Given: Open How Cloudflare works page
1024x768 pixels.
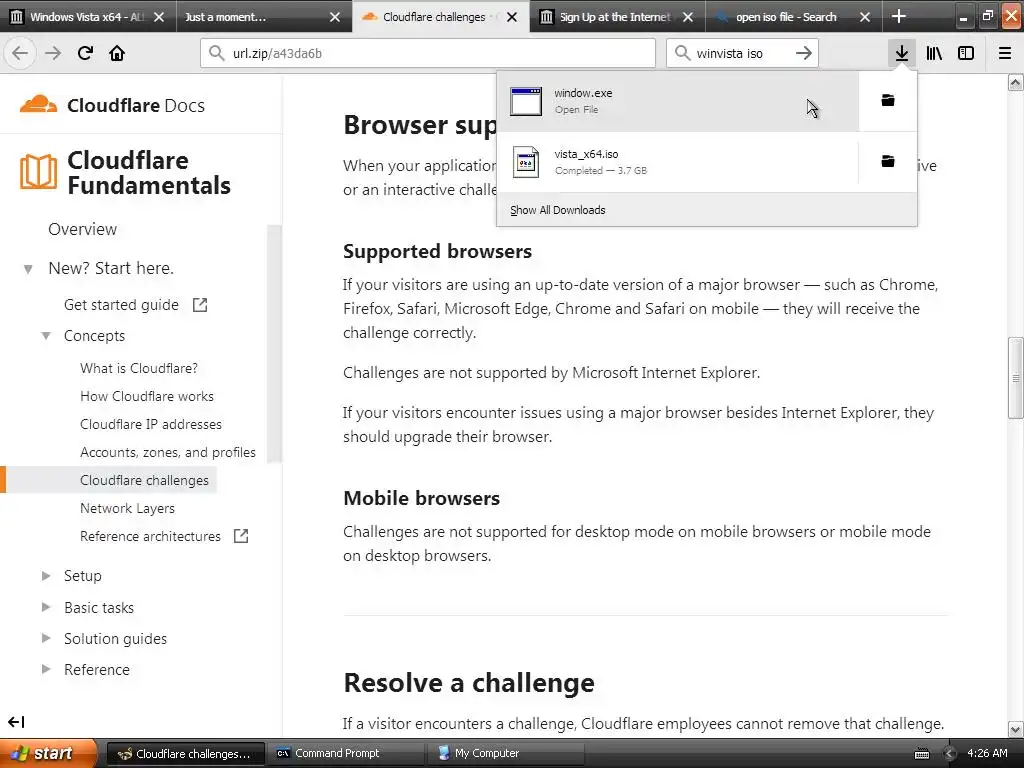Looking at the screenshot, I should tap(147, 396).
